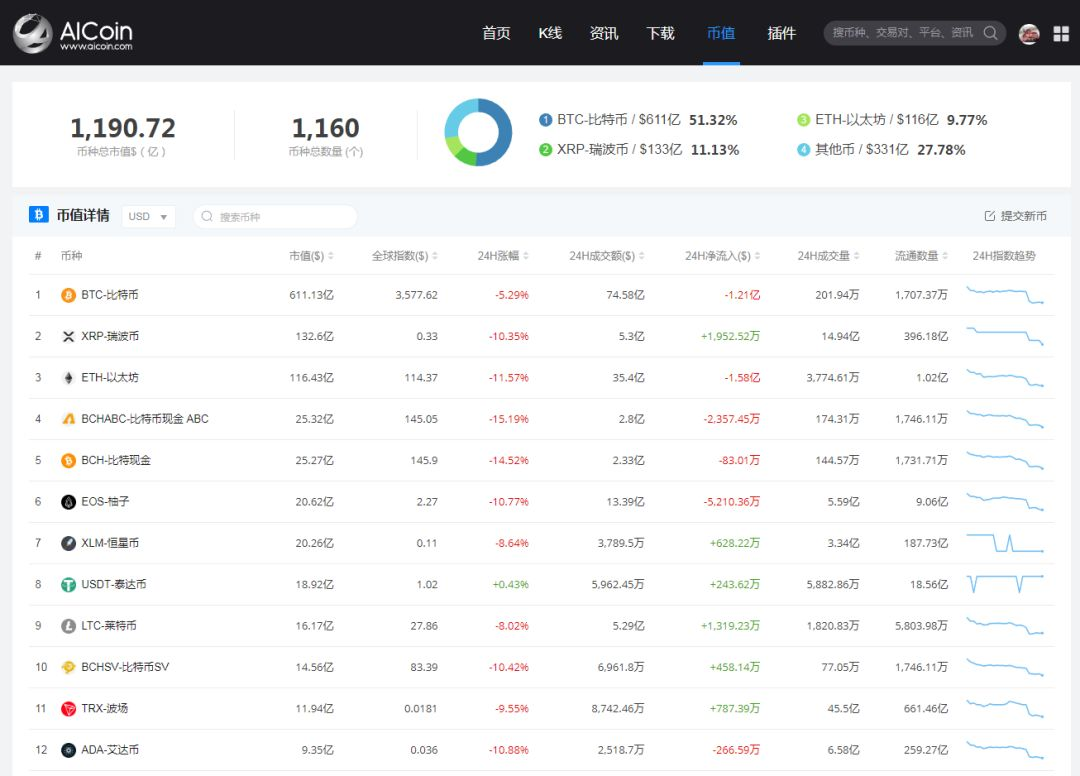This screenshot has width=1080, height=776.
Task: Click the 搜索币种 search field
Action: (x=276, y=216)
